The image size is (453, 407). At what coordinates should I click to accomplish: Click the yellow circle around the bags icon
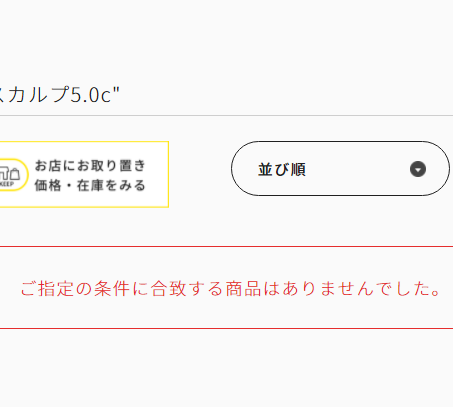tap(13, 175)
